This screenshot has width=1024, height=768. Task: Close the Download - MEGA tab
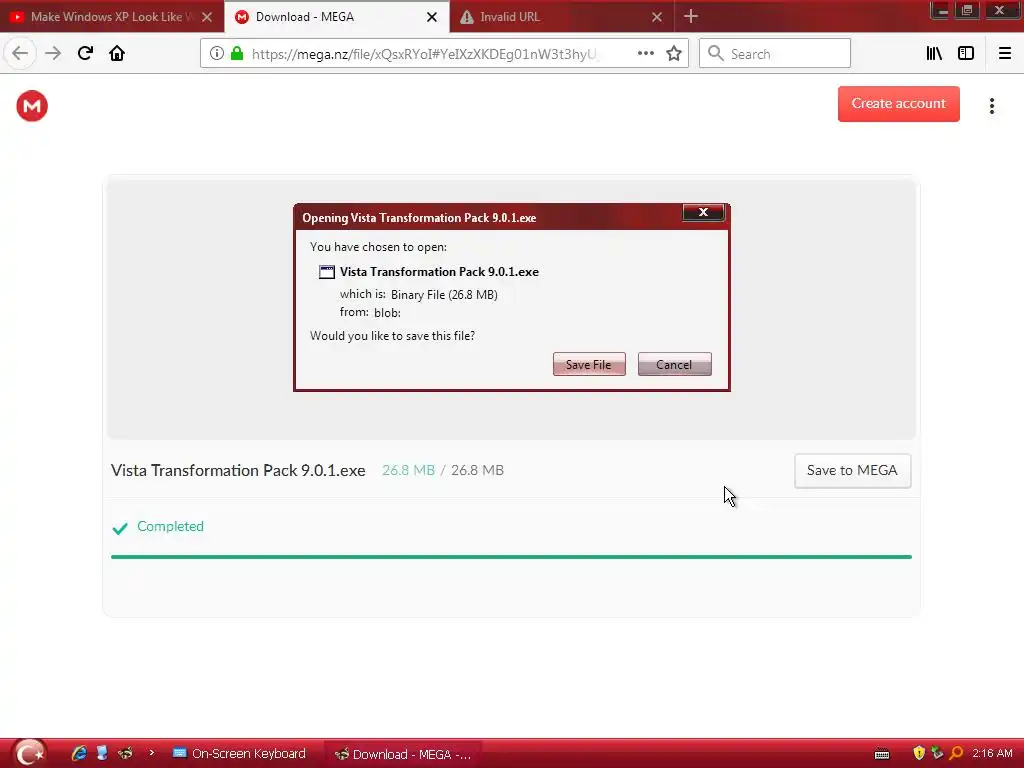pos(432,18)
